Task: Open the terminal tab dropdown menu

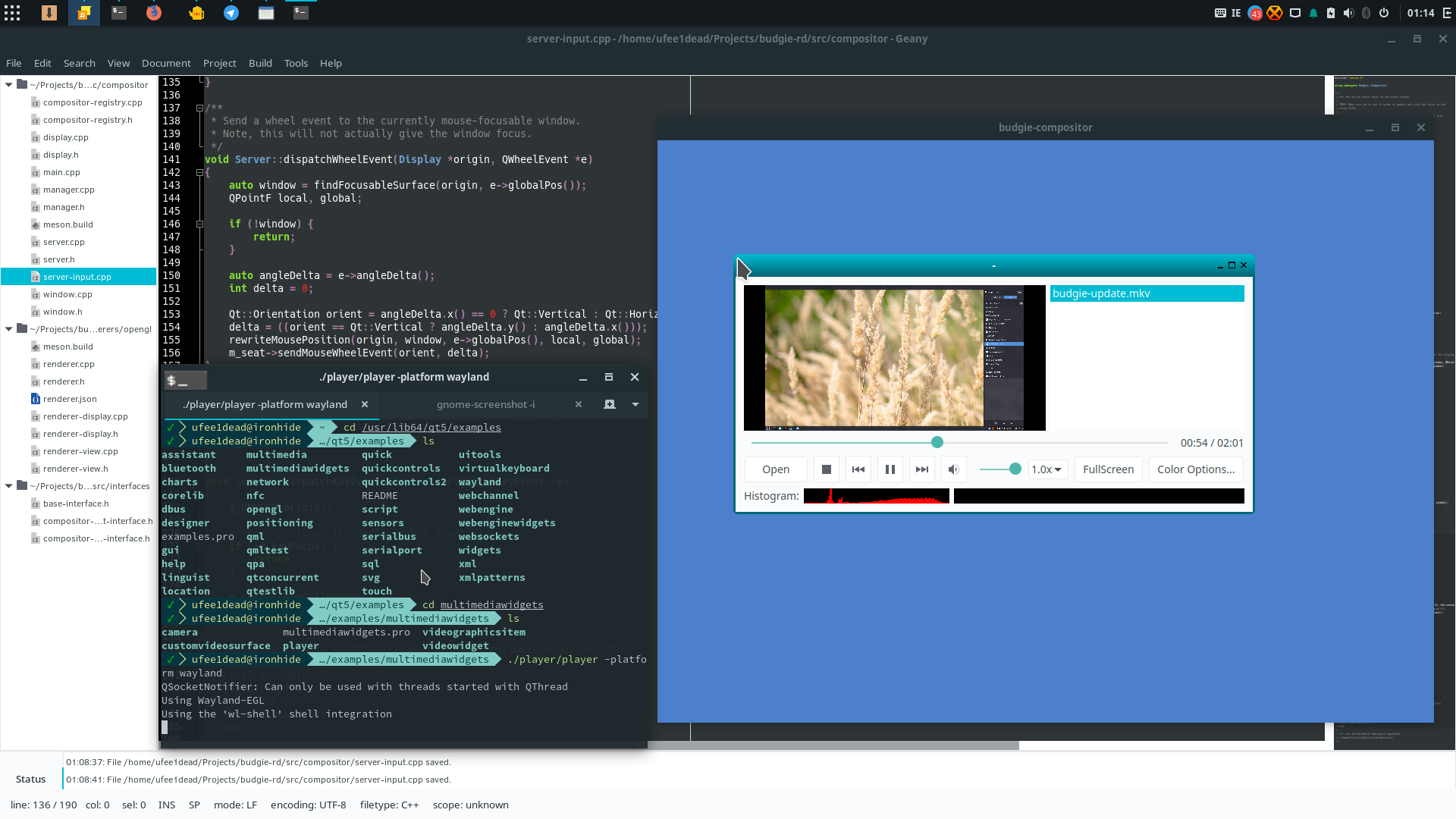Action: pos(635,404)
